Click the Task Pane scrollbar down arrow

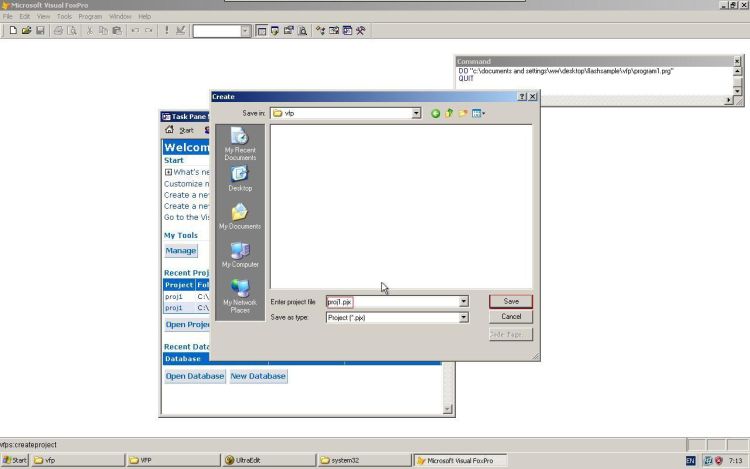(448, 409)
